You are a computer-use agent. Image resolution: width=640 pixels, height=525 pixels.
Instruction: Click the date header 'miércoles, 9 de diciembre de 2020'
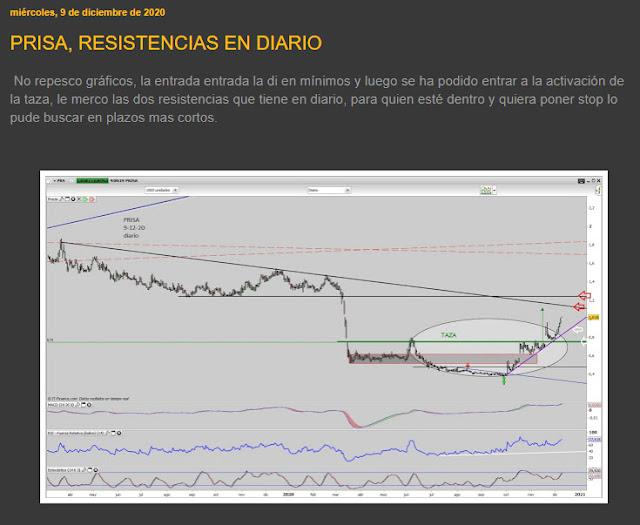point(87,13)
